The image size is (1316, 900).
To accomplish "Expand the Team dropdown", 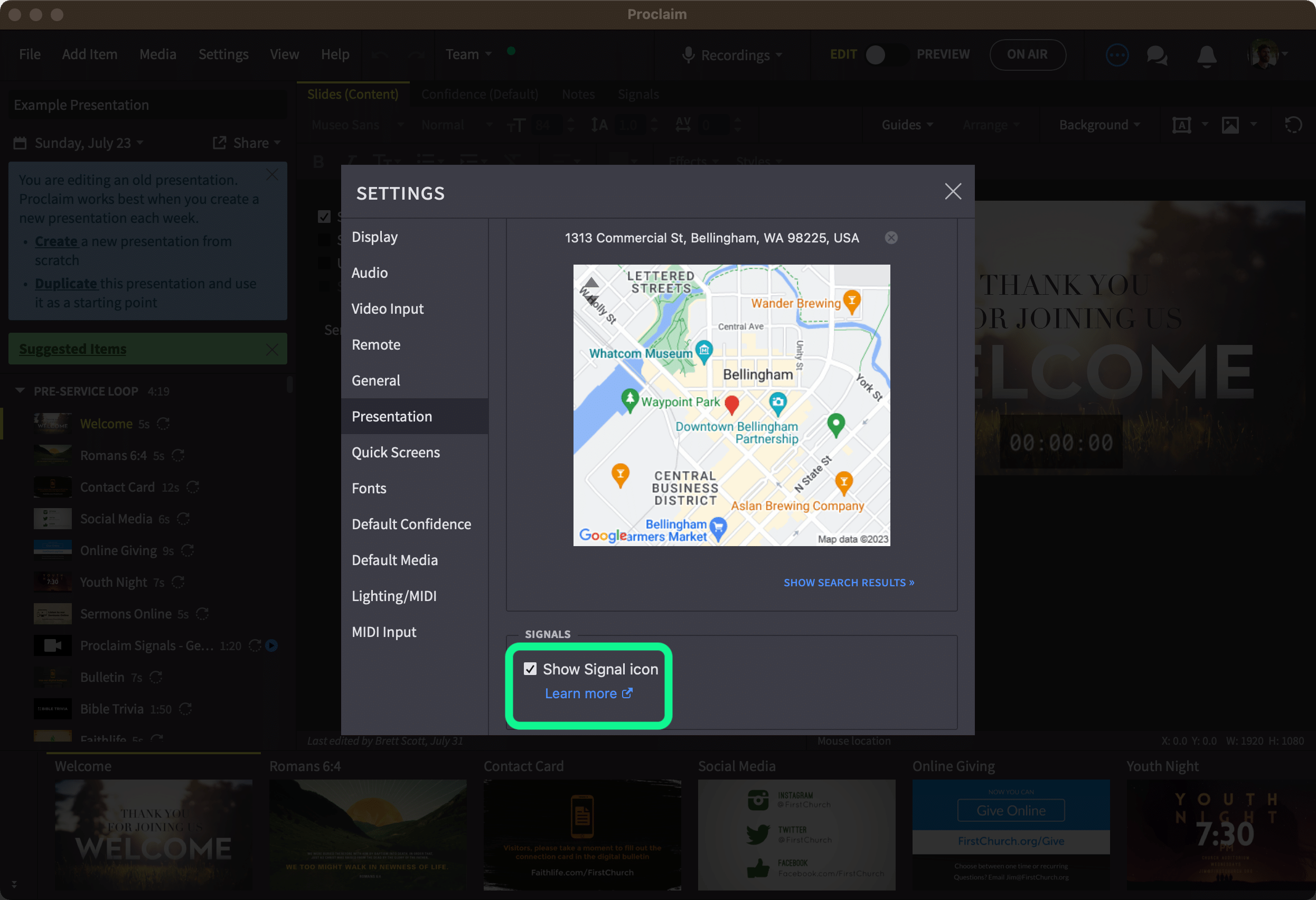I will click(x=468, y=54).
